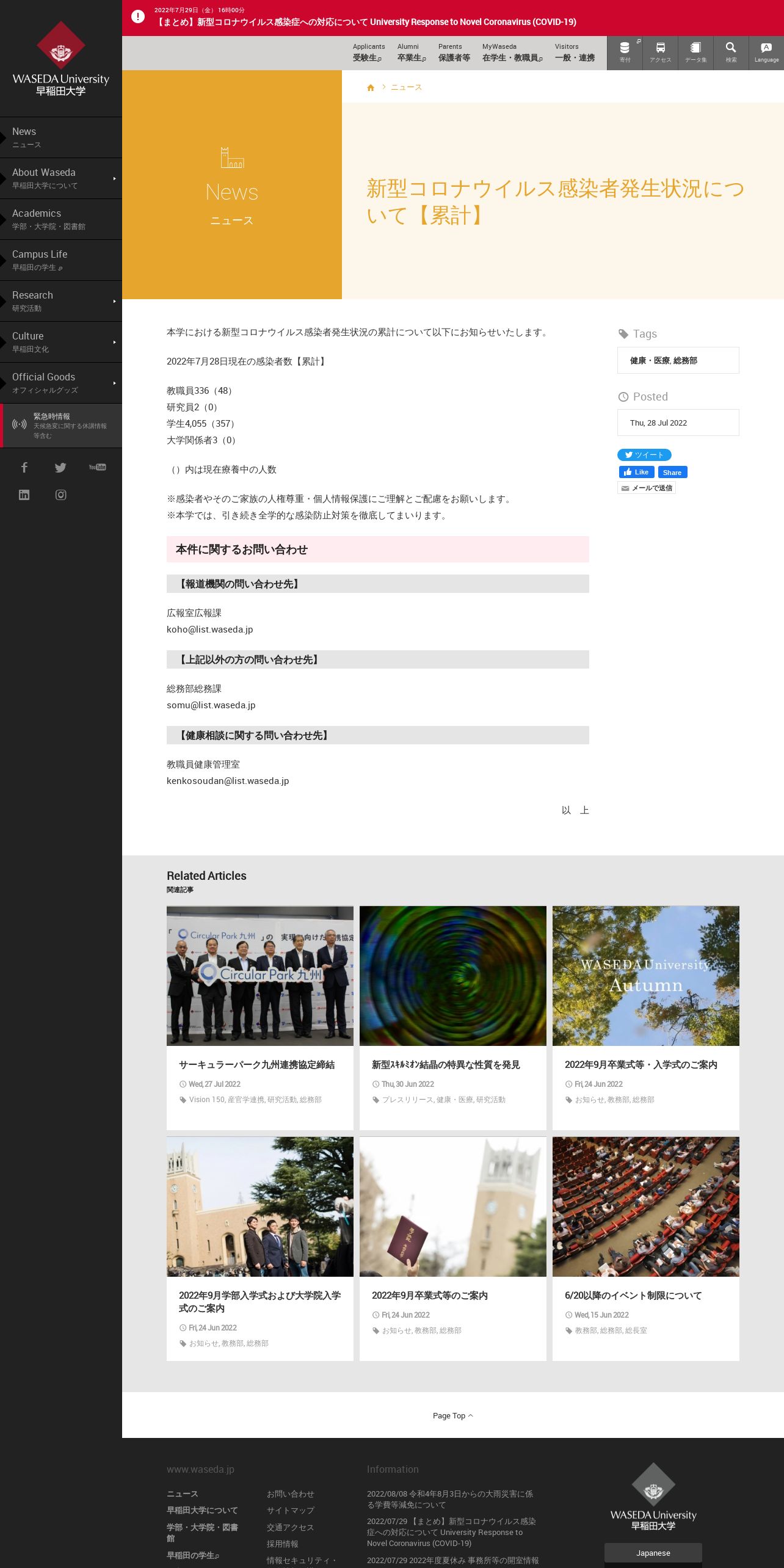784x1568 pixels.
Task: Open Waseda's Facebook page icon
Action: pyautogui.click(x=24, y=467)
